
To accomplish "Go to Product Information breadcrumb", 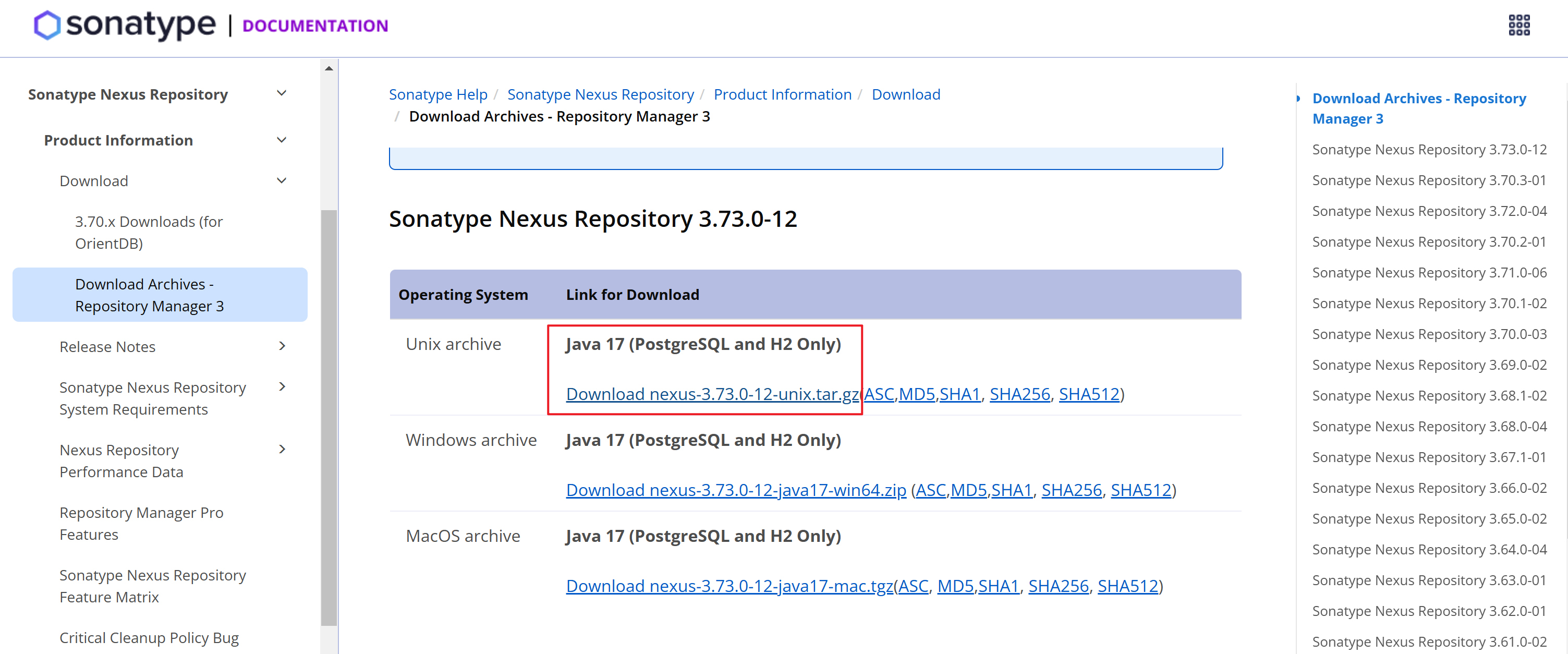I will pyautogui.click(x=783, y=94).
